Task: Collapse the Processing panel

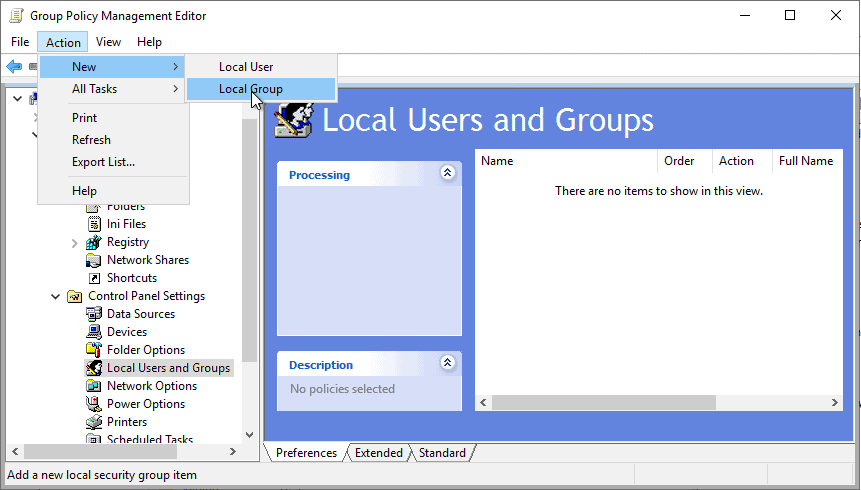Action: (x=447, y=173)
